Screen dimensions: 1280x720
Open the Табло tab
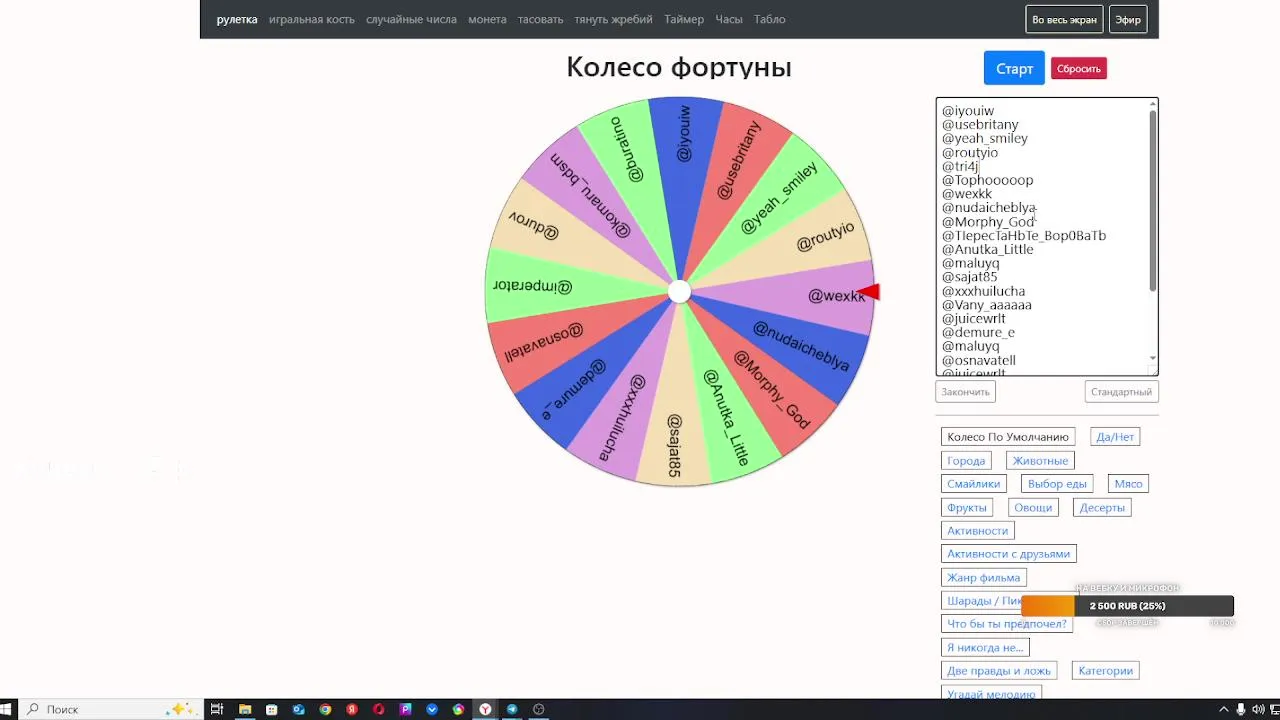[x=769, y=19]
